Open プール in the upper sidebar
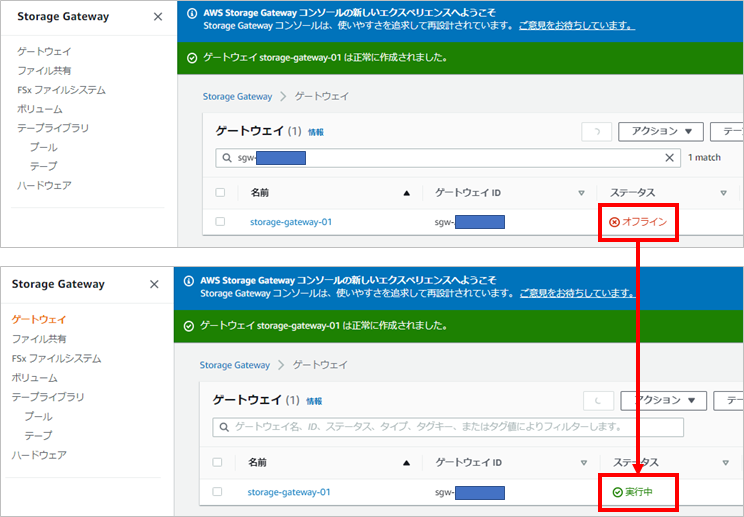The height and width of the screenshot is (517, 744). point(43,148)
